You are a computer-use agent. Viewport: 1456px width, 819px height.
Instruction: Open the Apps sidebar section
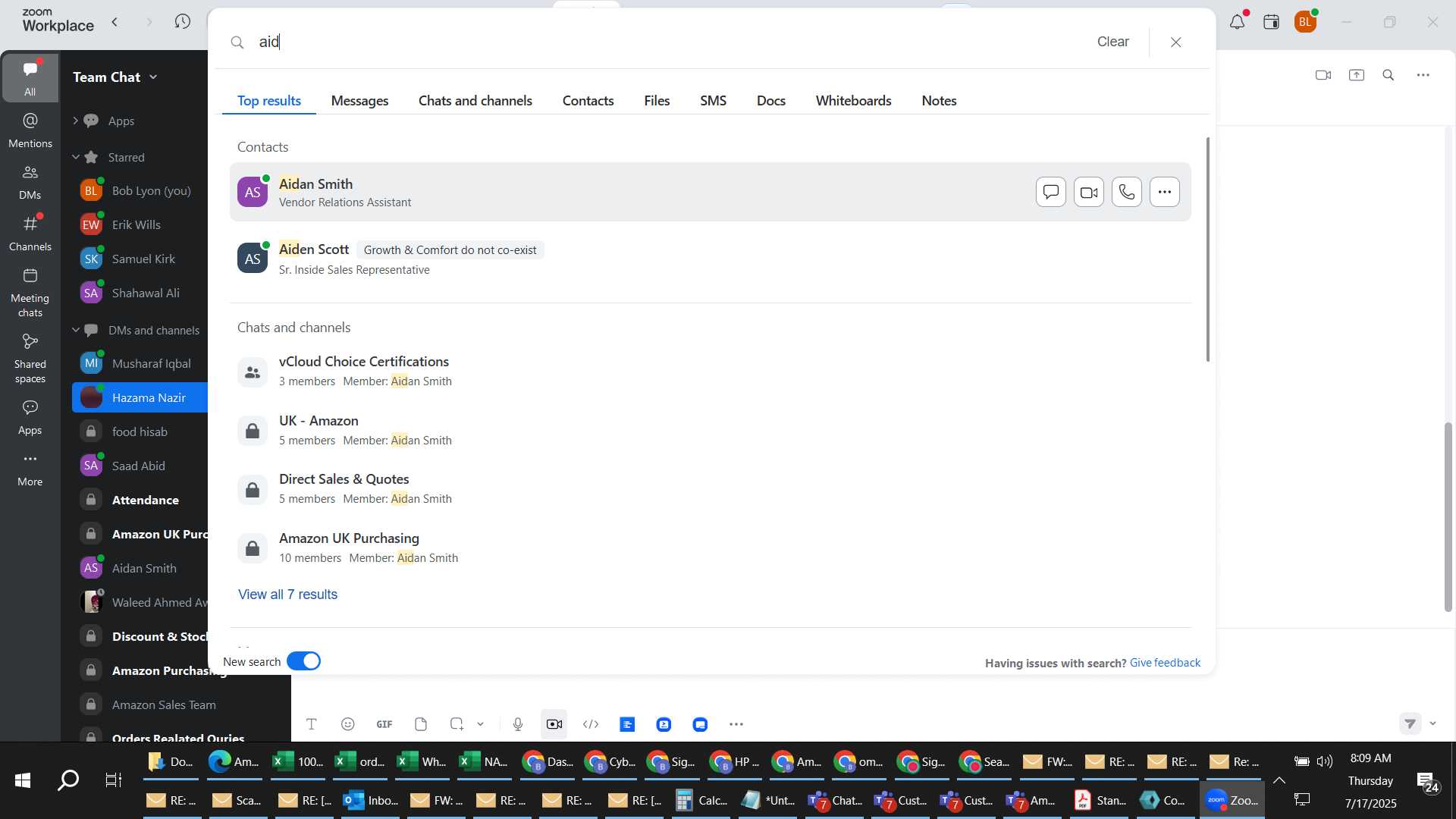30,417
